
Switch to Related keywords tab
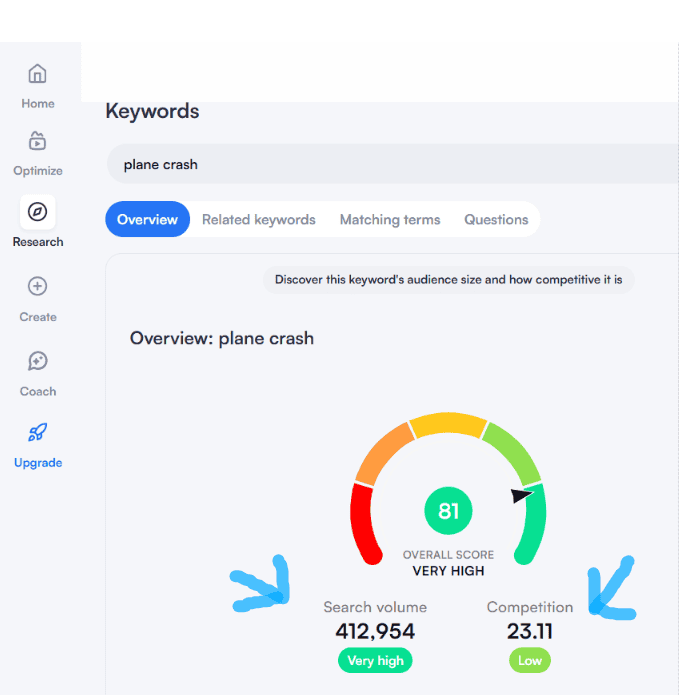pyautogui.click(x=259, y=219)
